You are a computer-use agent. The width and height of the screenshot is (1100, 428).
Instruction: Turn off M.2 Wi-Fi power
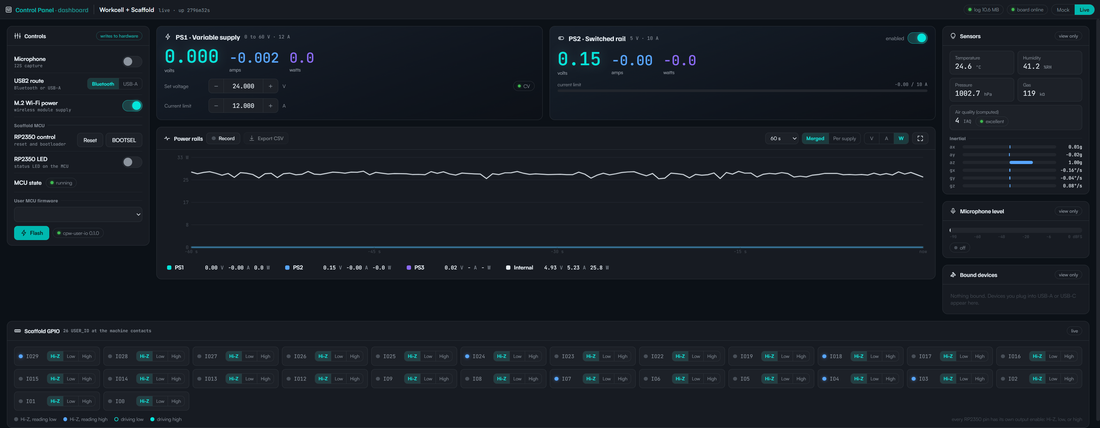click(x=132, y=106)
